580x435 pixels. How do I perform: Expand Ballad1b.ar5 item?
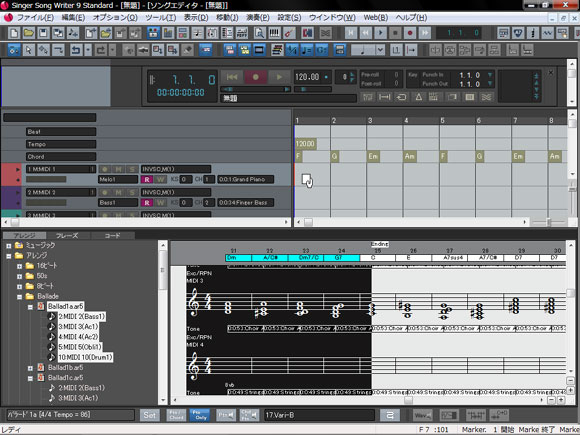click(31, 368)
